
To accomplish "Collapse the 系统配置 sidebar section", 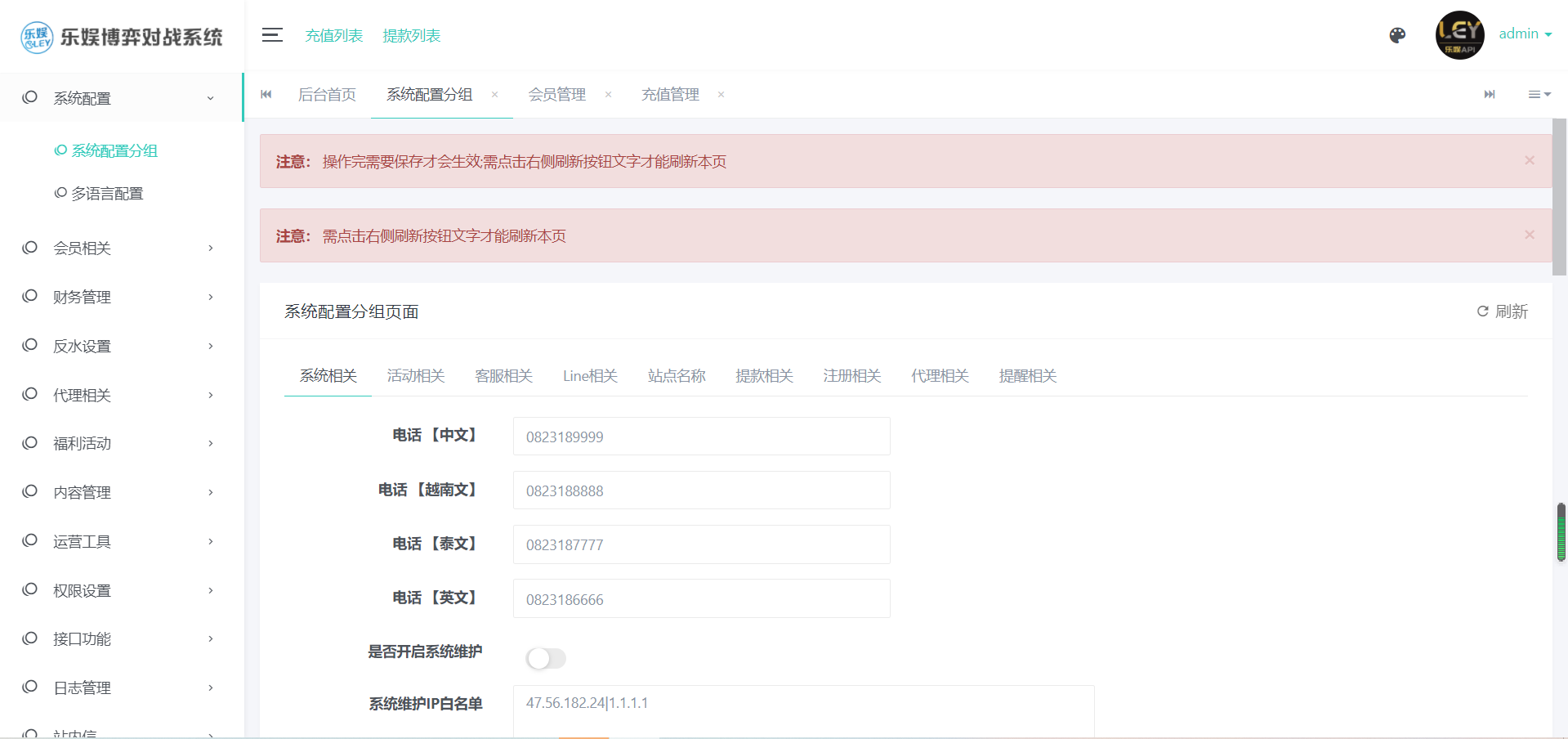I will 121,98.
